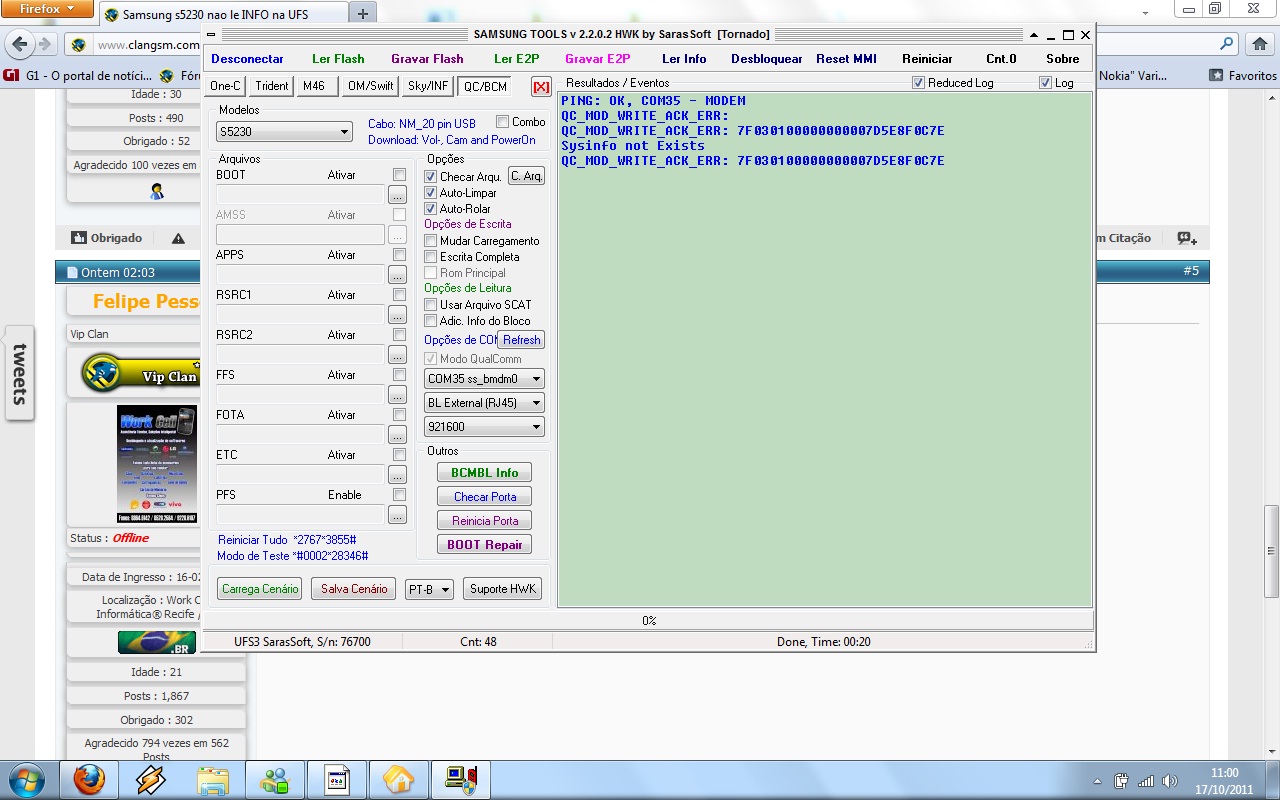Browse for APPS file with ... button
Image resolution: width=1280 pixels, height=800 pixels.
coord(397,275)
